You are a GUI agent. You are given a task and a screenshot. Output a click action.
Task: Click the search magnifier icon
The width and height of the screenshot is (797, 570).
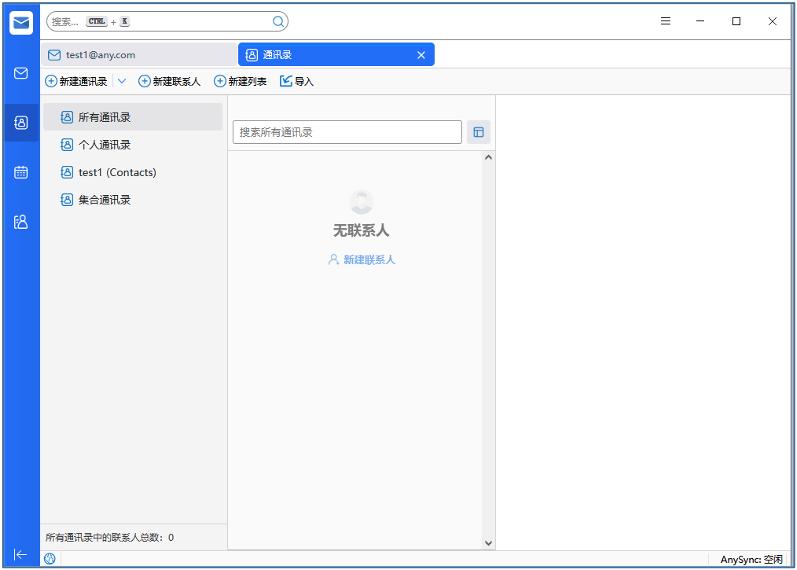pos(278,21)
